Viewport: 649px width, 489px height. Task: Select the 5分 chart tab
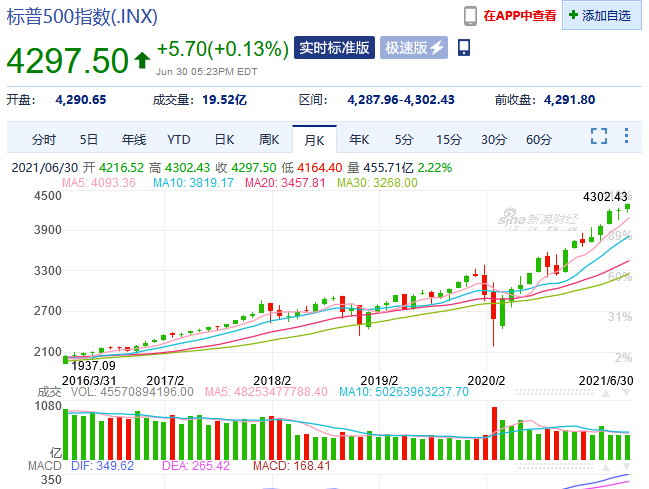(404, 140)
